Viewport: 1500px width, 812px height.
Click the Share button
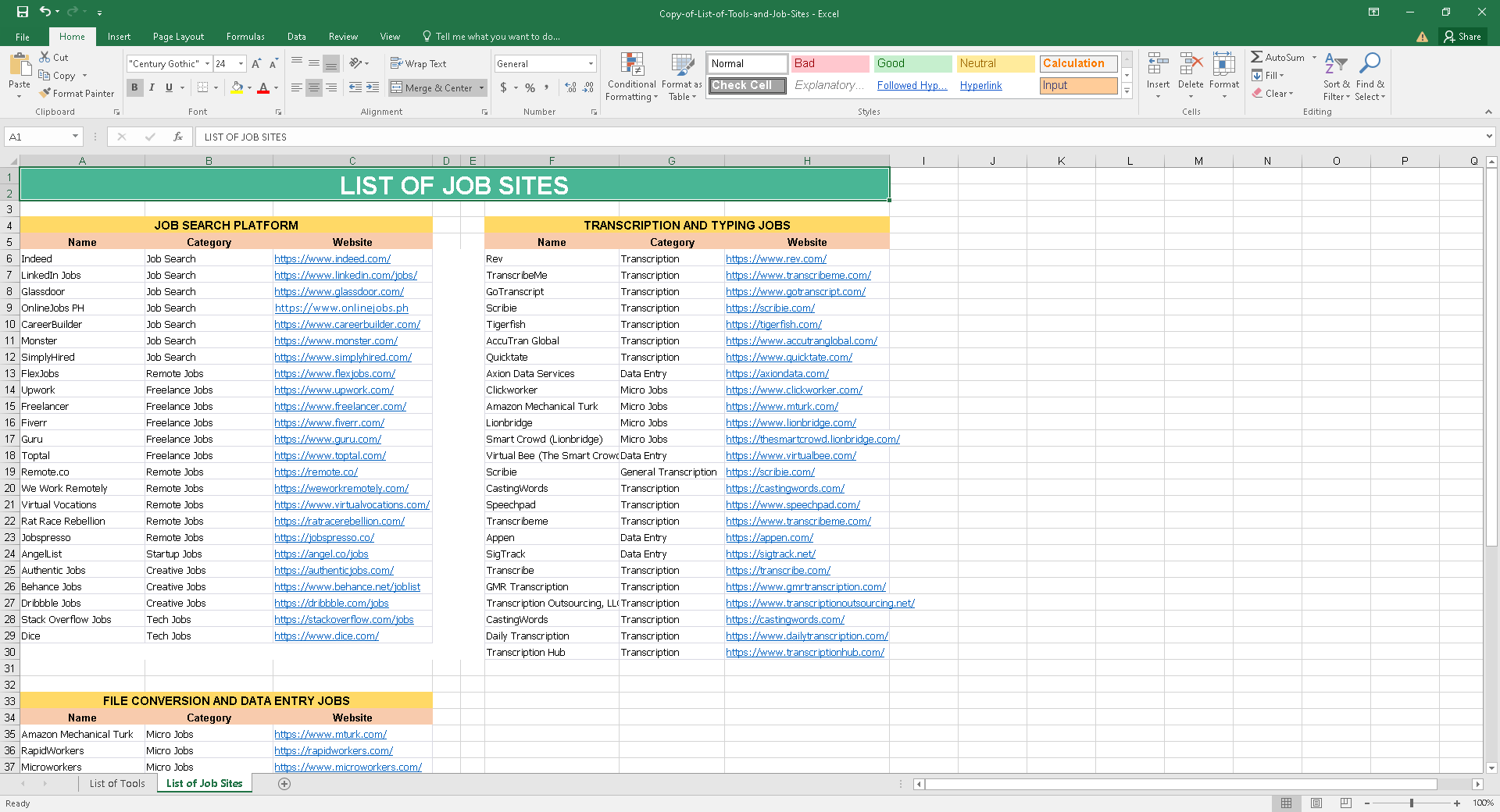click(1462, 37)
